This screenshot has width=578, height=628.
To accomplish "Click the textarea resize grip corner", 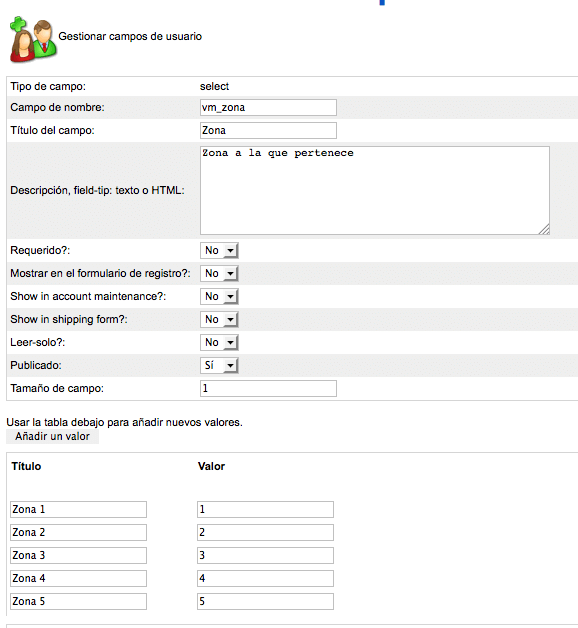I will point(544,229).
